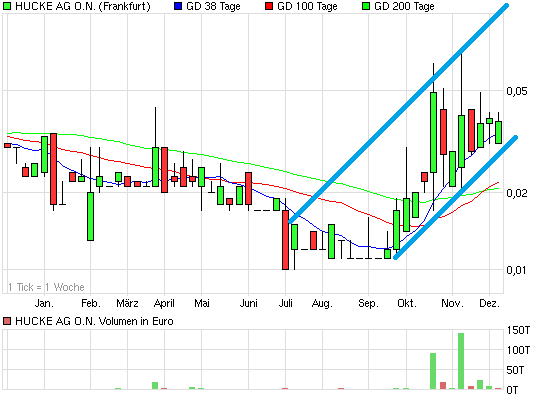Click the '1 Tick = 1 Woche' note
Screen dimensions: 545x398
tap(46, 287)
